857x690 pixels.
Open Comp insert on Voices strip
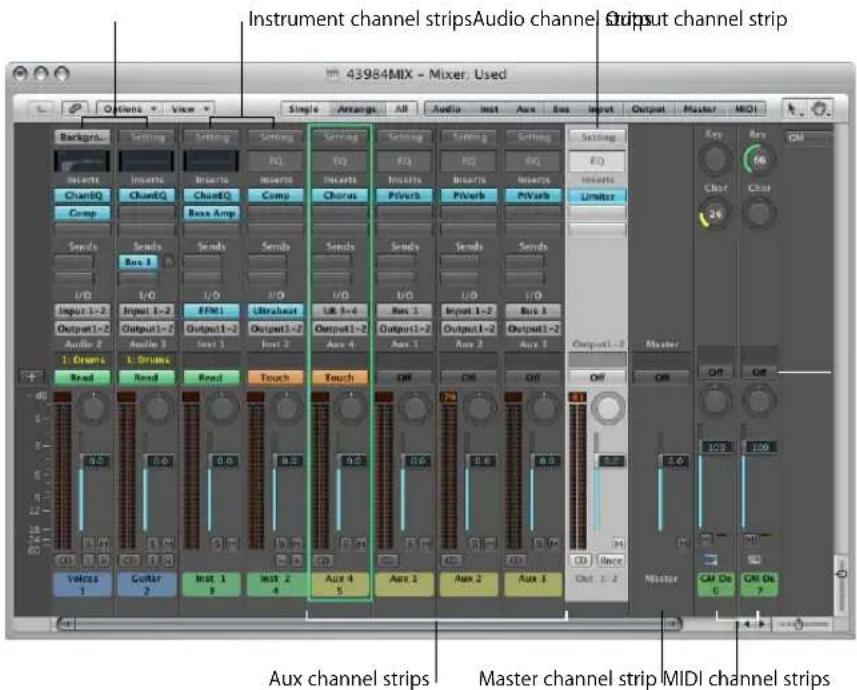click(x=82, y=213)
